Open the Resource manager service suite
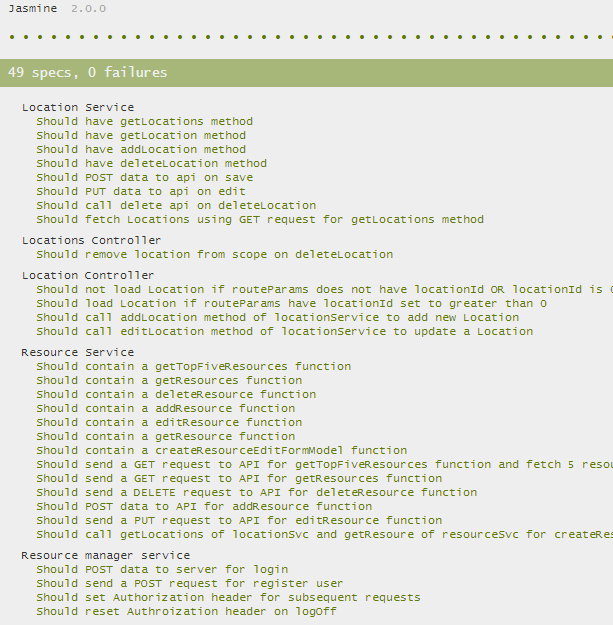Viewport: 613px width, 625px height. coord(106,555)
